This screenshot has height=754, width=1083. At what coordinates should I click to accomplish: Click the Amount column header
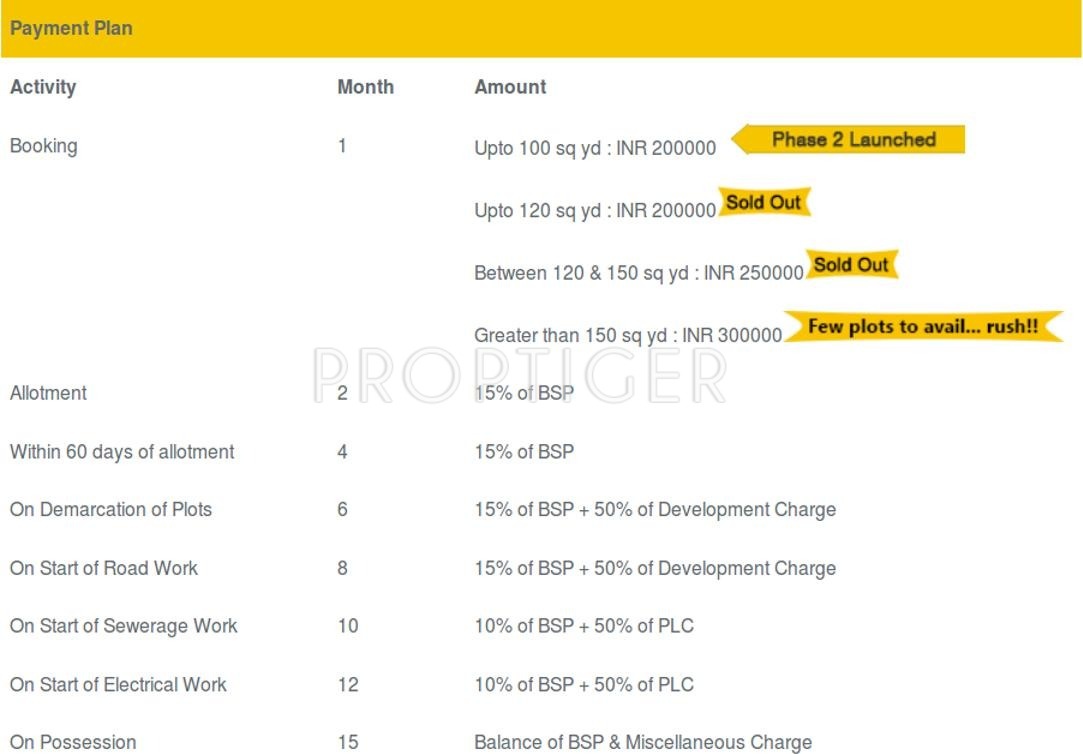pos(510,87)
